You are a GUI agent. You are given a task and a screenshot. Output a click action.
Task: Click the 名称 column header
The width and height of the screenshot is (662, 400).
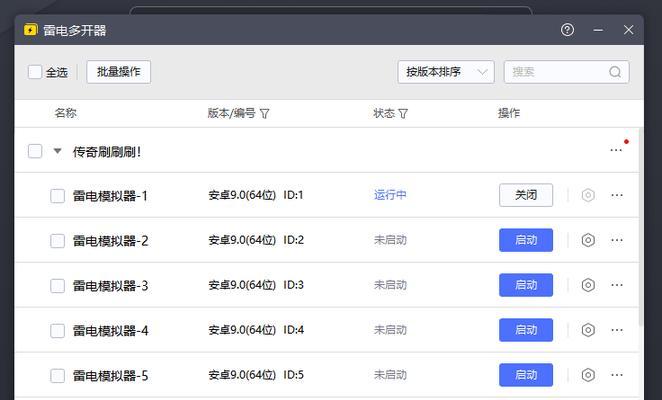click(65, 113)
